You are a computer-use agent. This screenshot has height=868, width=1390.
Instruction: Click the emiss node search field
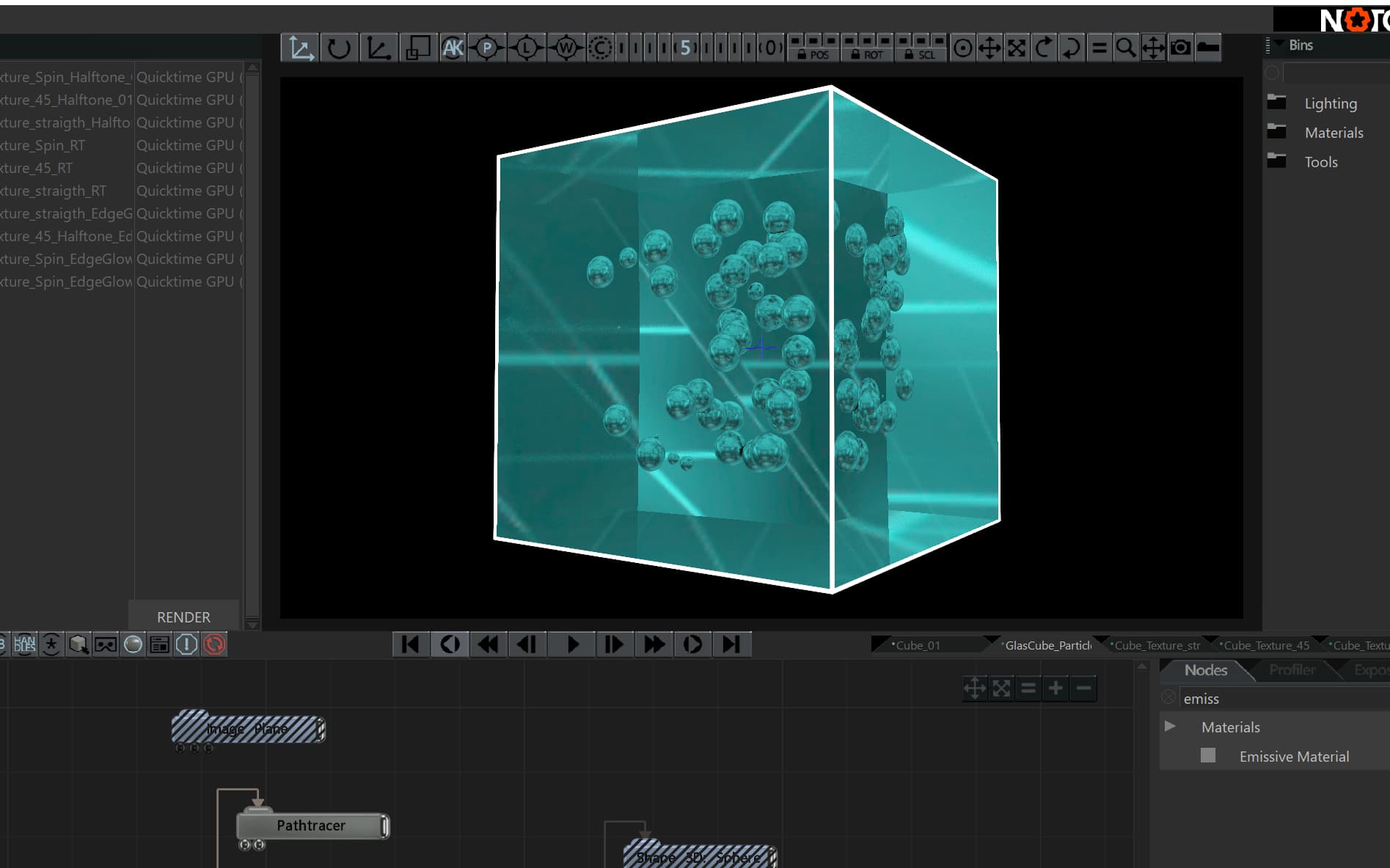tap(1284, 699)
